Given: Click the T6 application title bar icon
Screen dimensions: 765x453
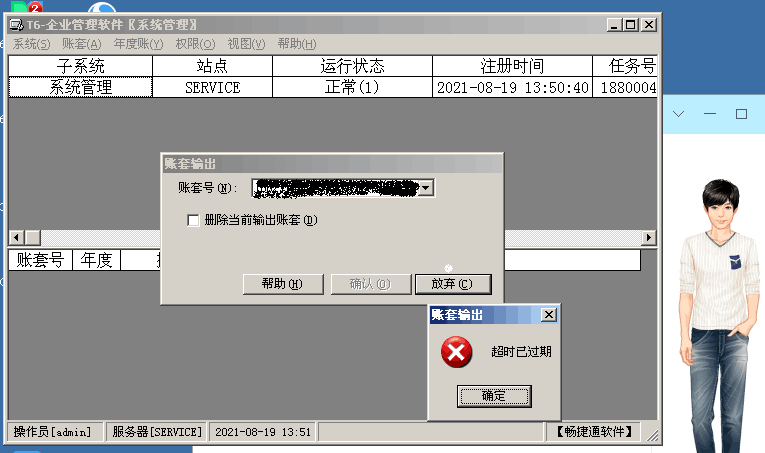Looking at the screenshot, I should [x=16, y=24].
